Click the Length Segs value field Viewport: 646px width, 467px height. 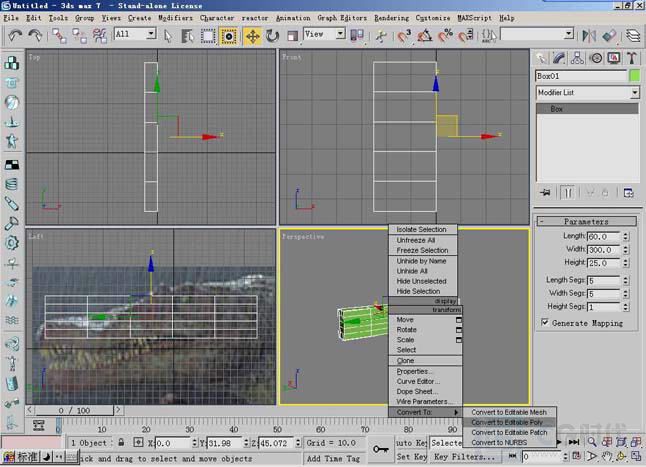[604, 281]
